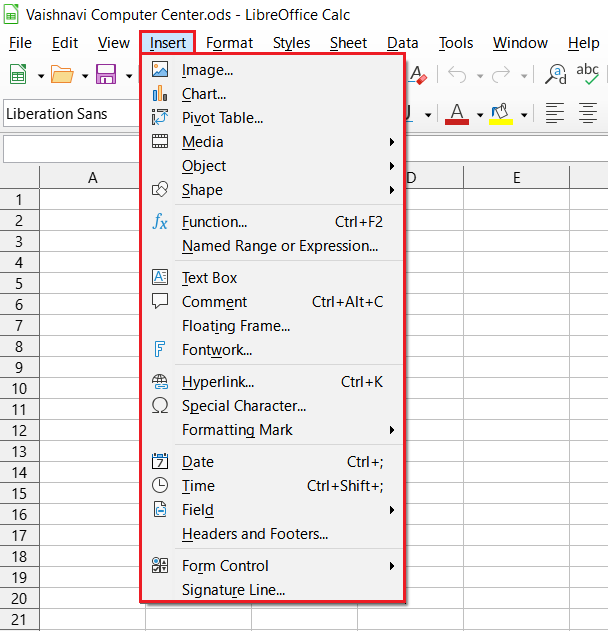608x631 pixels.
Task: Select row 1 header
Action: point(19,200)
